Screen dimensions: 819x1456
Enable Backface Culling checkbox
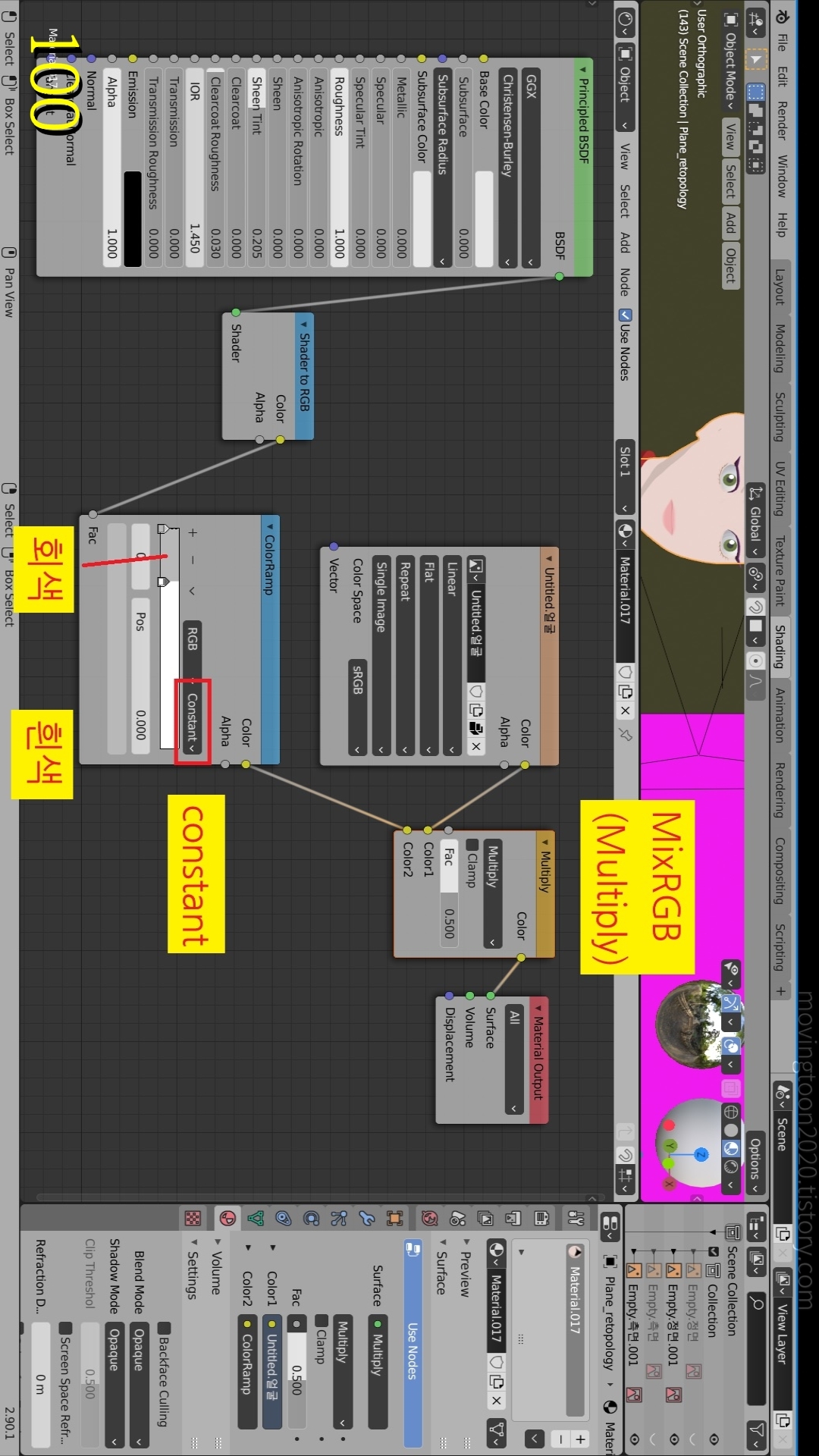(x=164, y=1328)
